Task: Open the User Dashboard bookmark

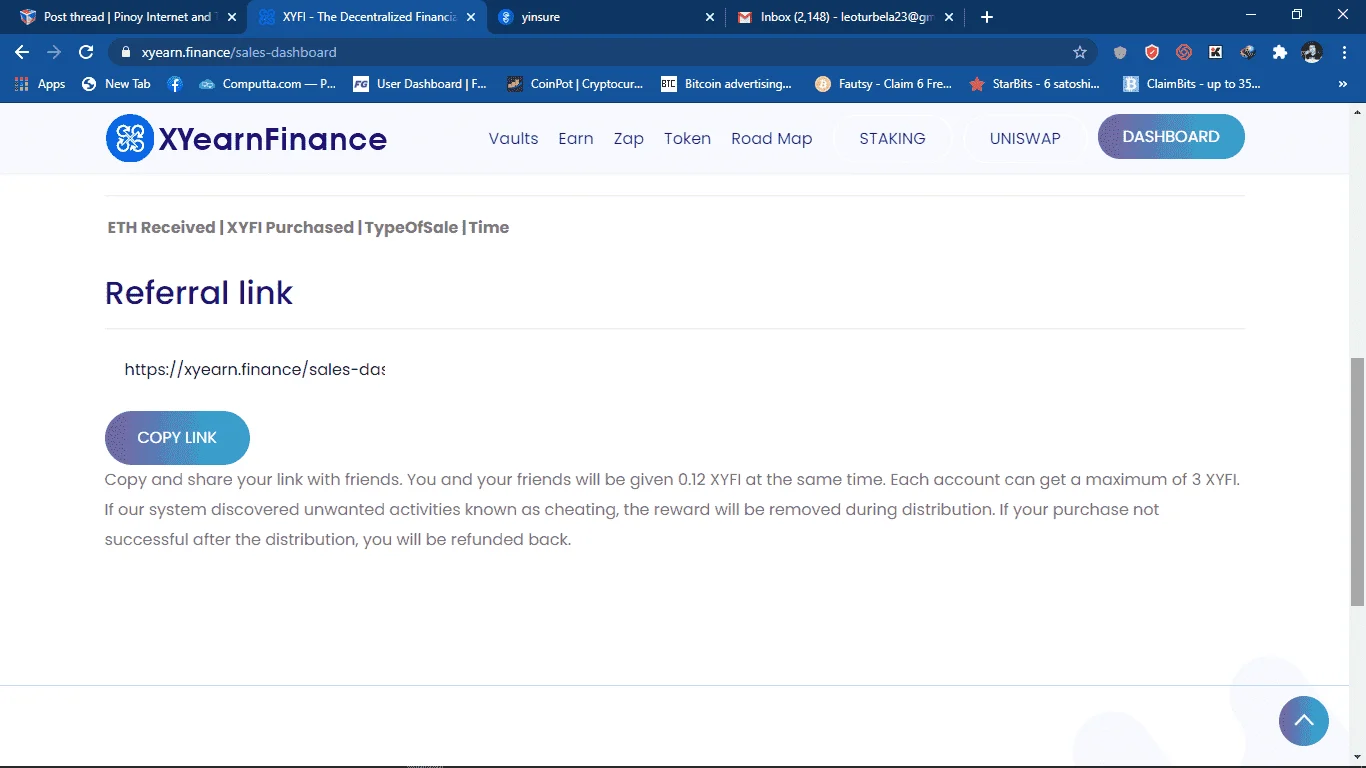Action: [420, 84]
